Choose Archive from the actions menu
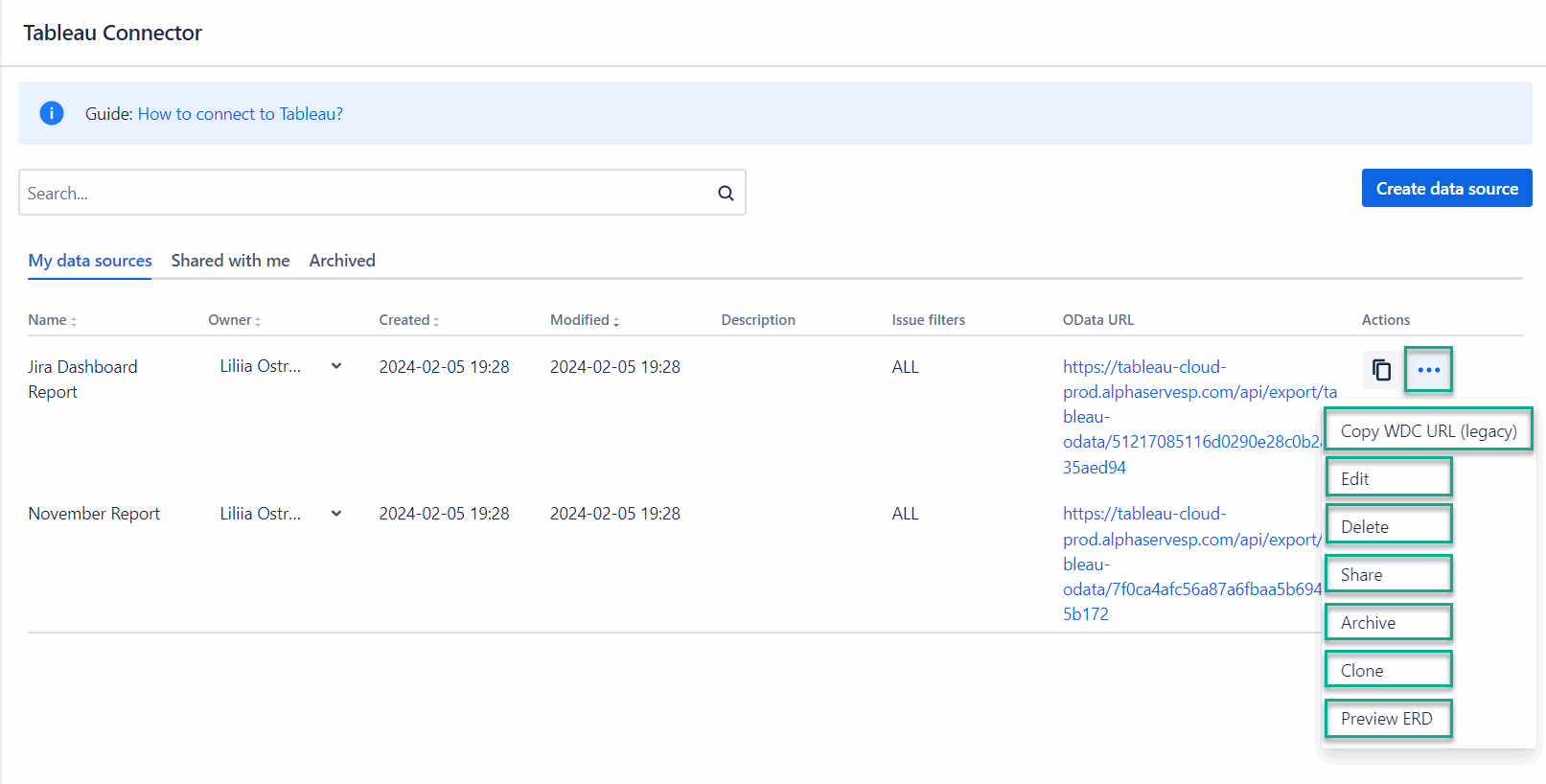 point(1389,622)
